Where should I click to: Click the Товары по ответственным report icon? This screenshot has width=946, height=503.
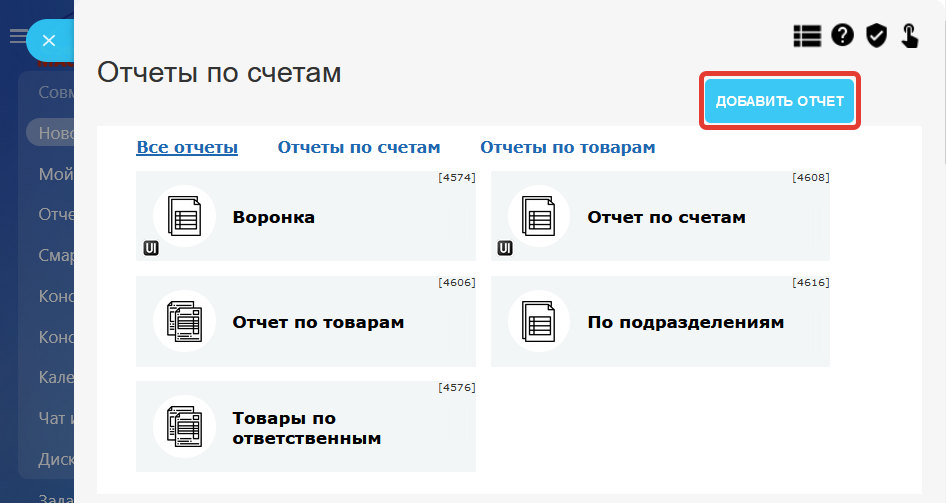pos(184,426)
